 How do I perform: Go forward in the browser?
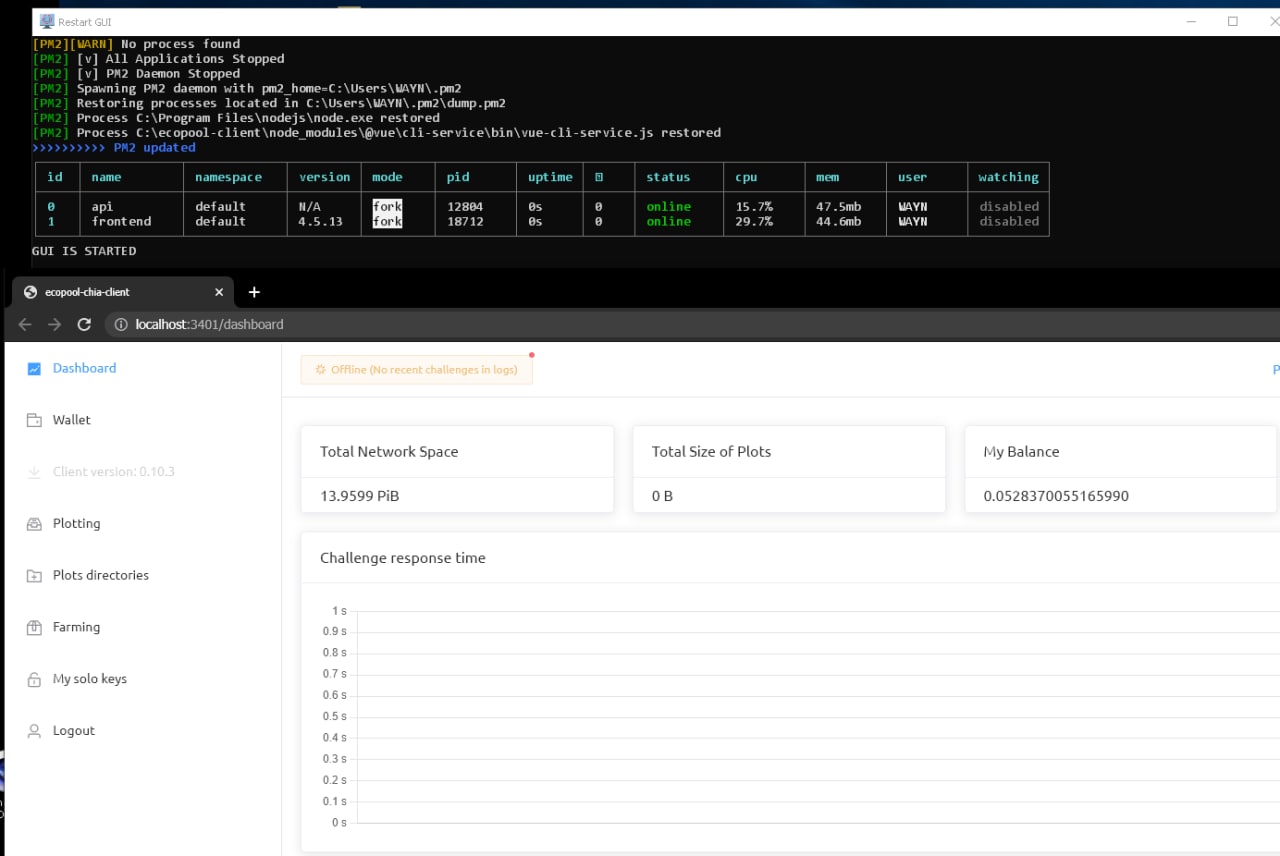(55, 324)
